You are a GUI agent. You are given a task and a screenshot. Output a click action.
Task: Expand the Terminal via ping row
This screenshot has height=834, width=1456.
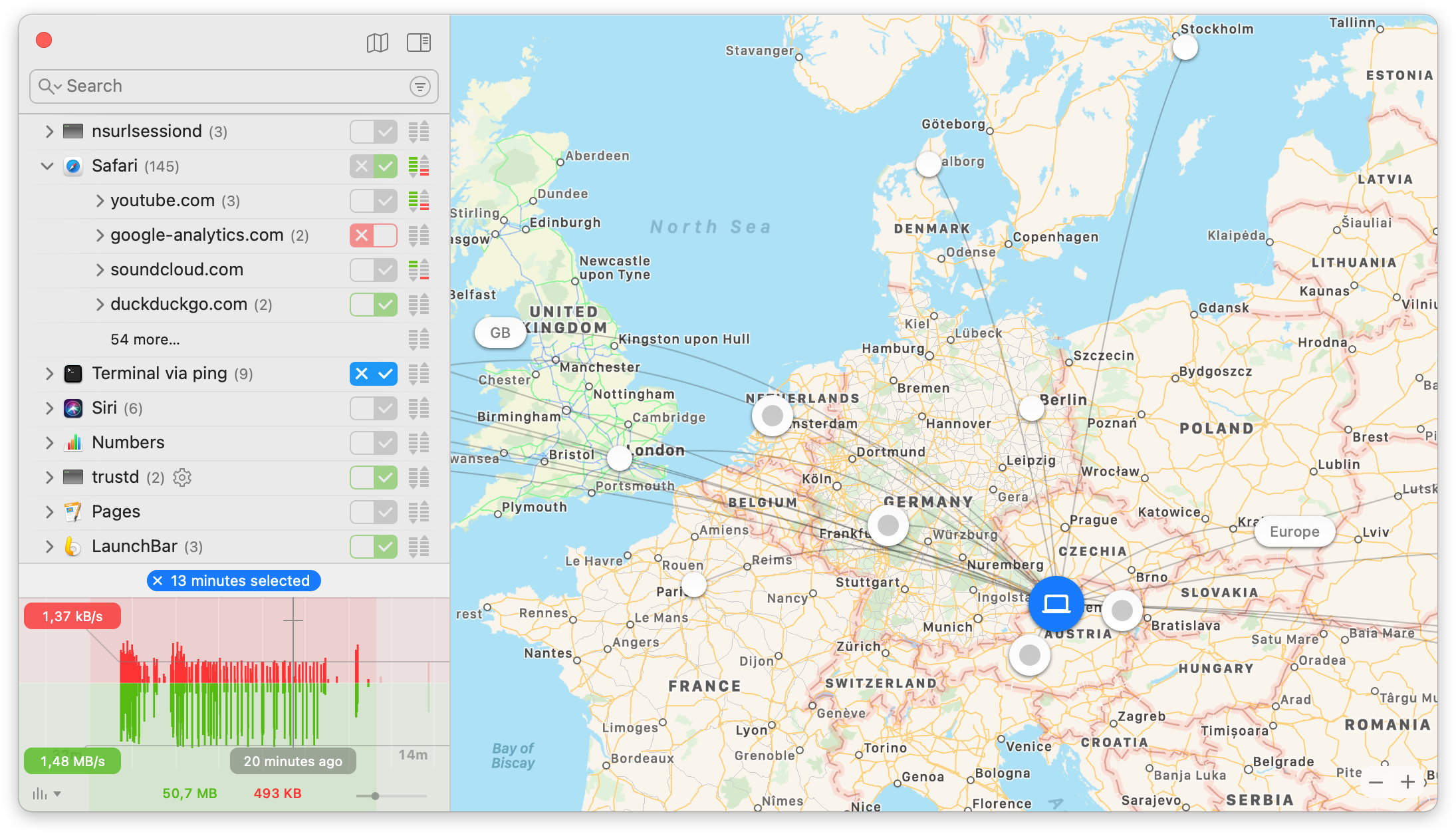[49, 374]
